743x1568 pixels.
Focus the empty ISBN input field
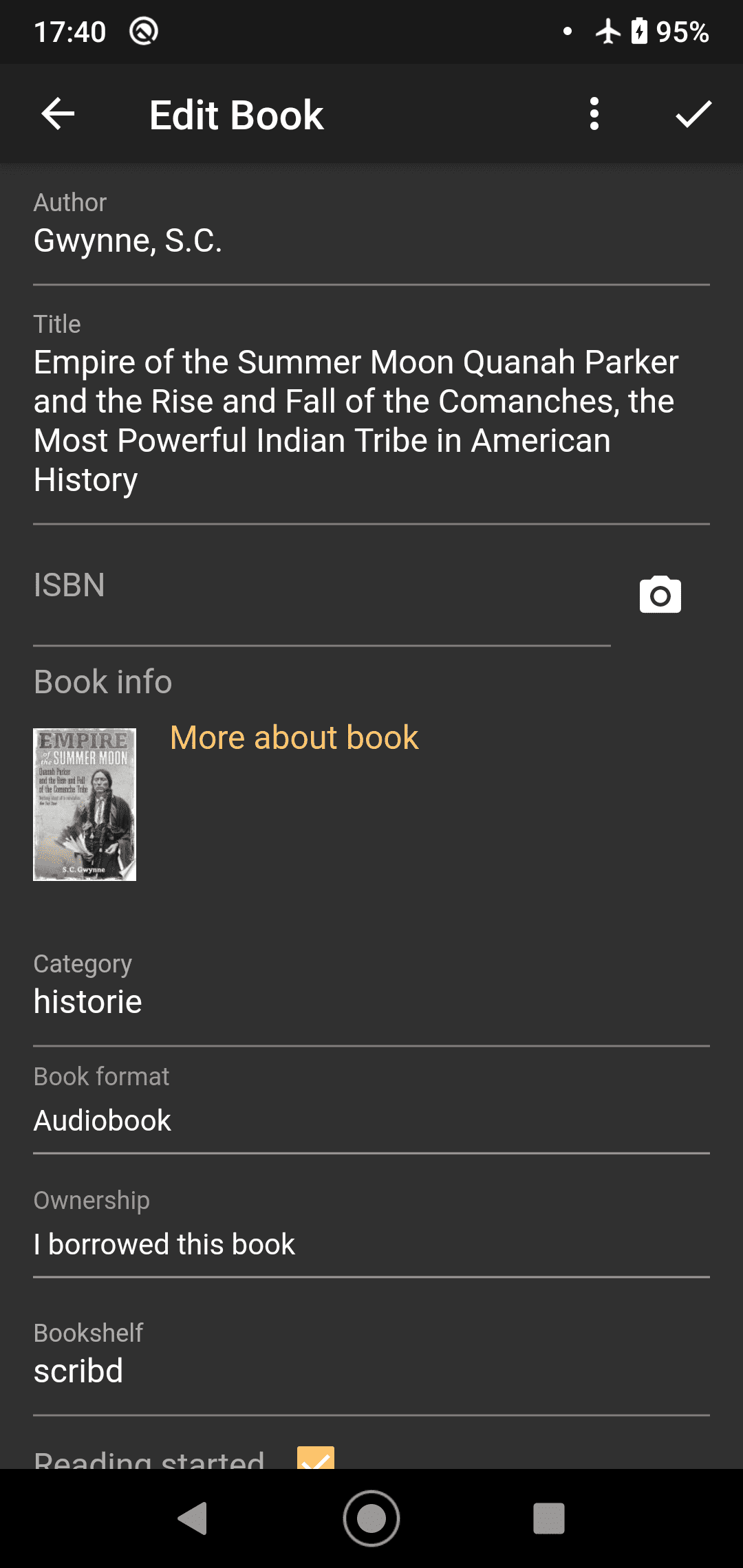[321, 587]
